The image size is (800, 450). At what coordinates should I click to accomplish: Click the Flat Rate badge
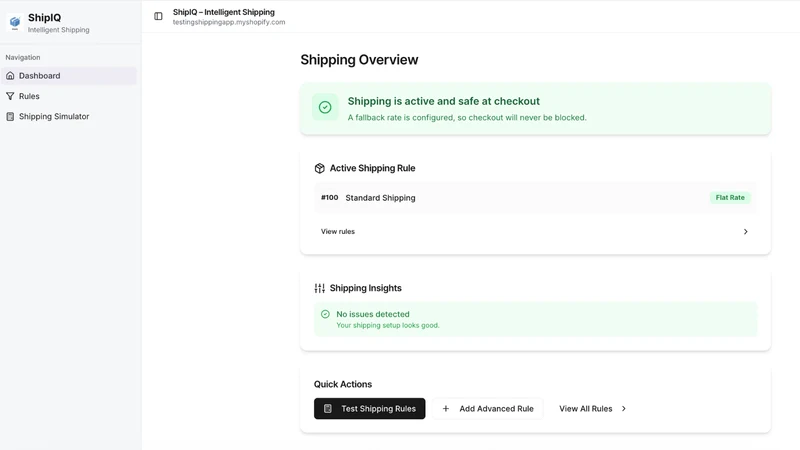730,197
